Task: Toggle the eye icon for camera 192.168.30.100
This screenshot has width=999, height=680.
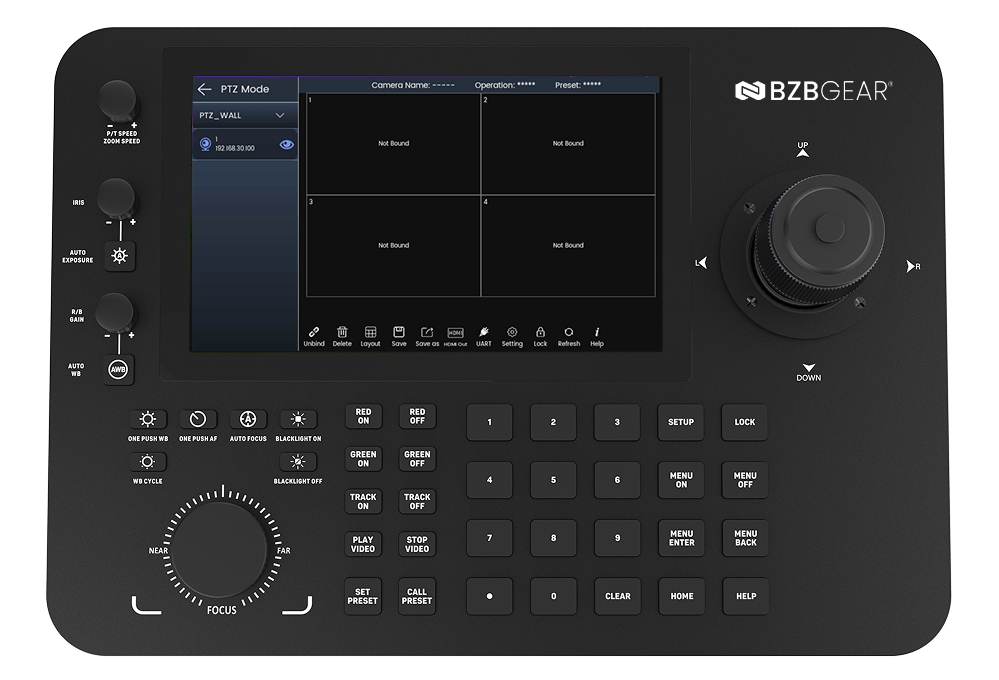Action: point(287,144)
